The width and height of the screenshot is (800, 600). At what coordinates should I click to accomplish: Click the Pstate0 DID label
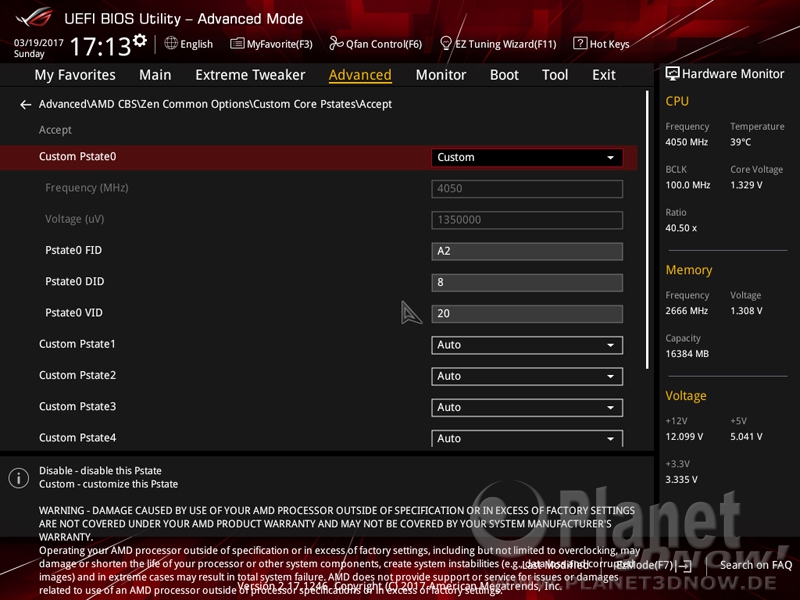74,281
